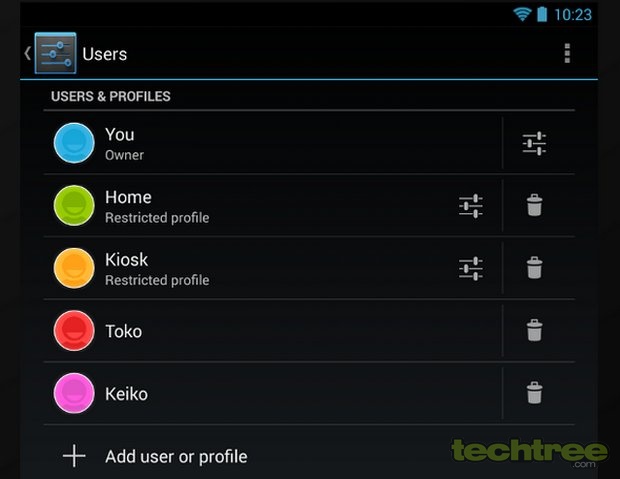The image size is (620, 479).
Task: Open Home restricted profile settings sliders
Action: pyautogui.click(x=471, y=206)
